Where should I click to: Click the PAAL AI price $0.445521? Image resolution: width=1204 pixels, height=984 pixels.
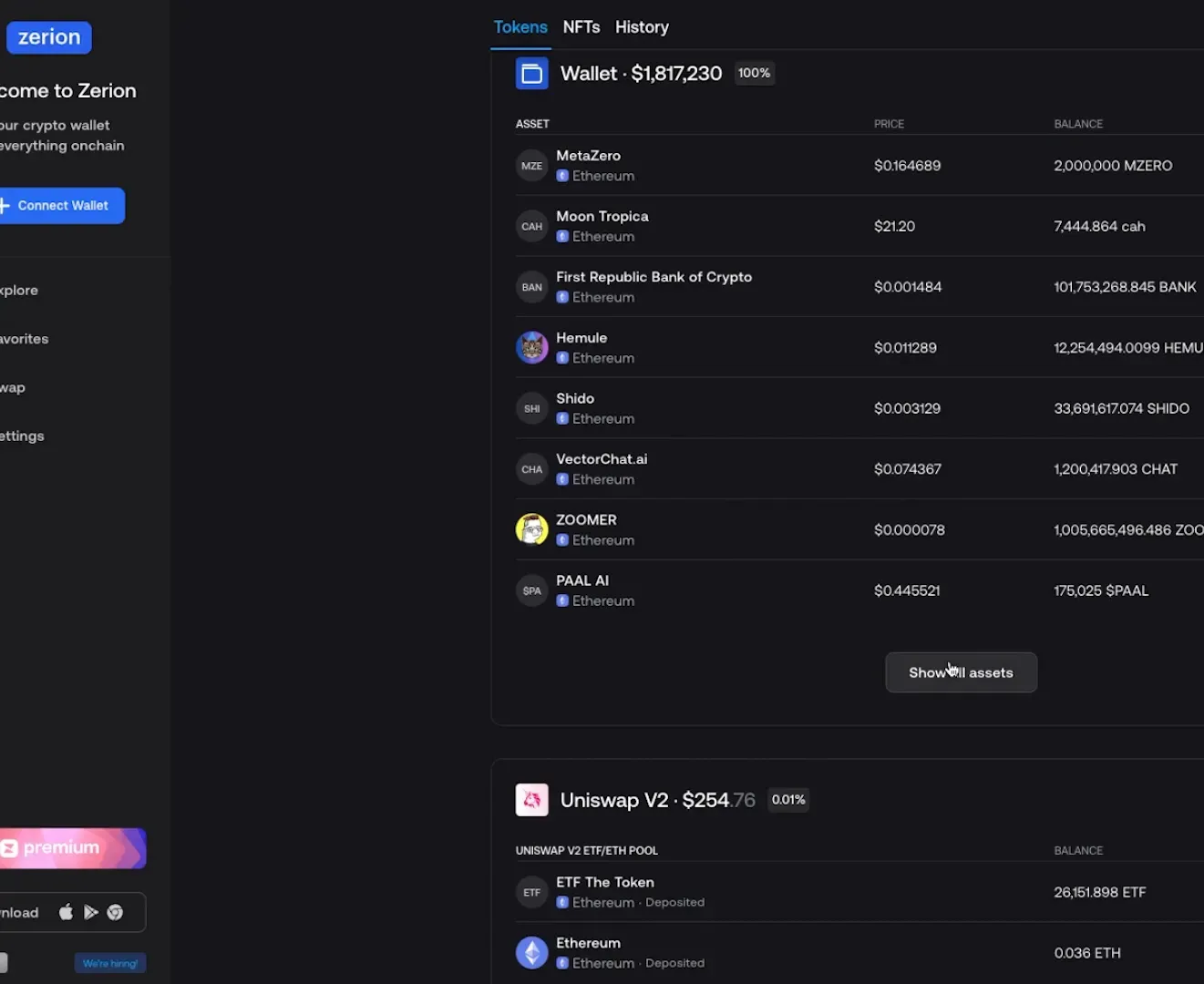[x=907, y=591]
